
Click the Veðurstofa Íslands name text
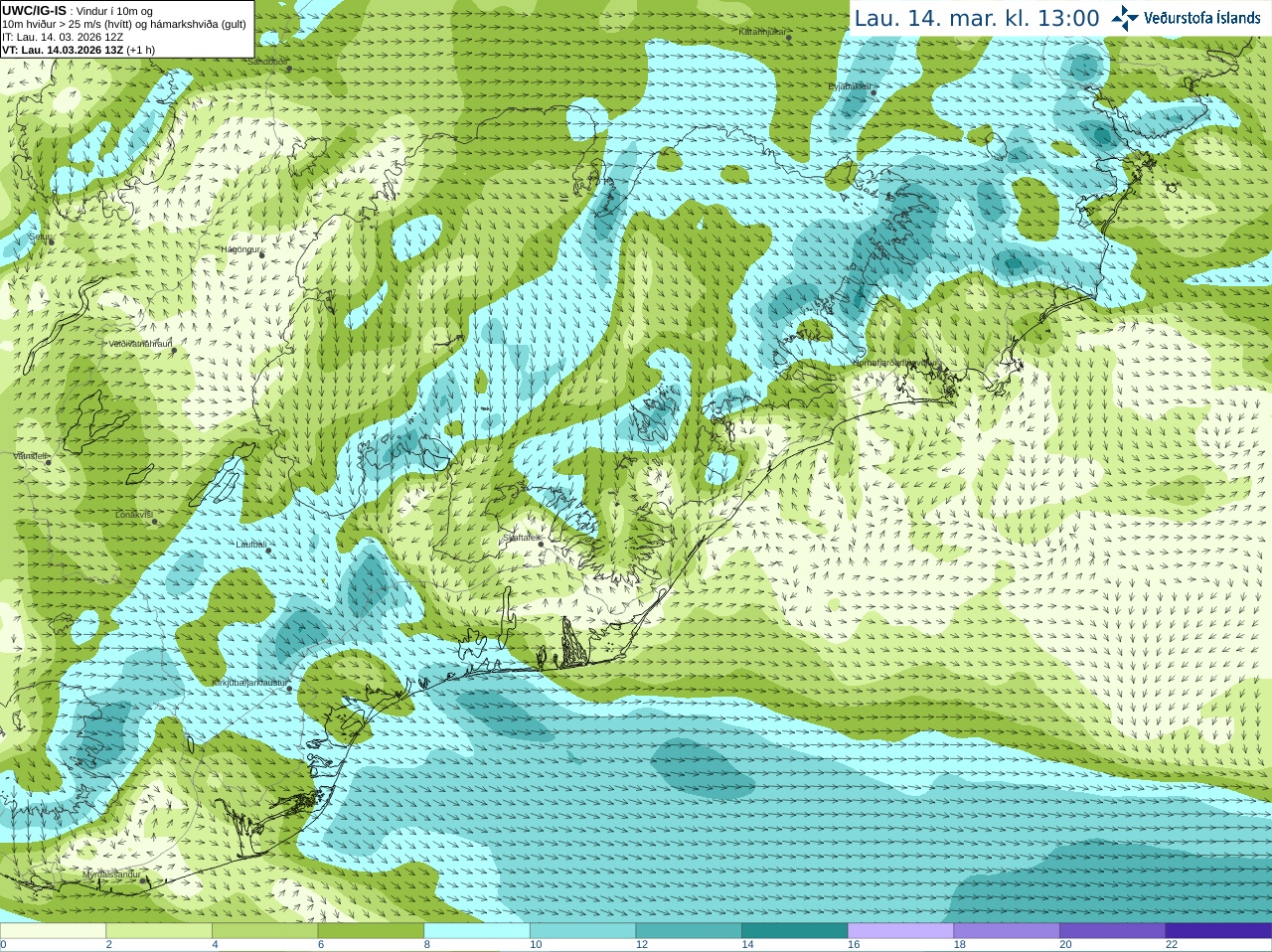coord(1201,18)
